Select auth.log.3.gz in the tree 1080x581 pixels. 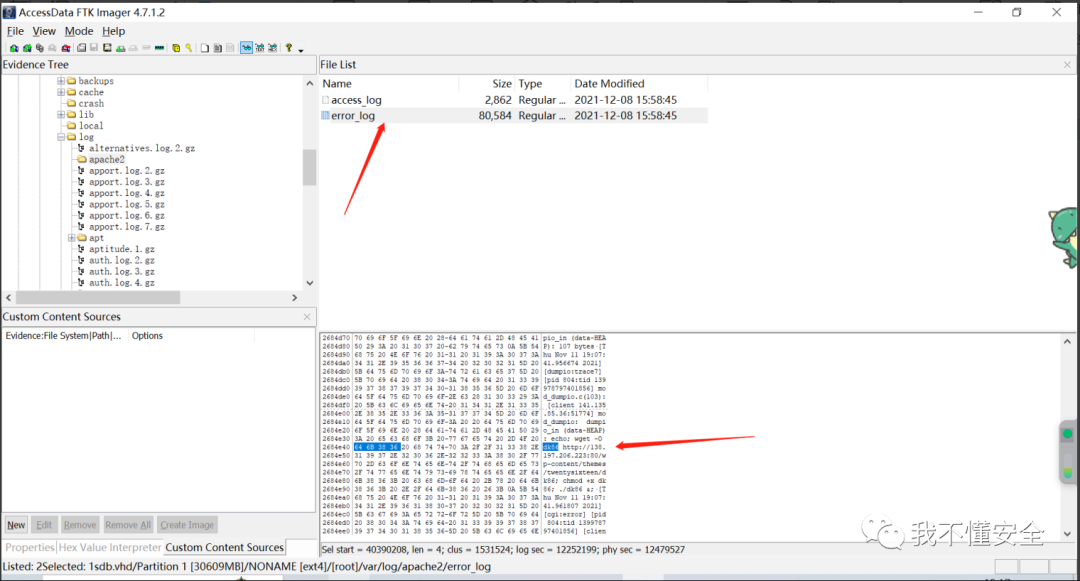pyautogui.click(x=121, y=271)
